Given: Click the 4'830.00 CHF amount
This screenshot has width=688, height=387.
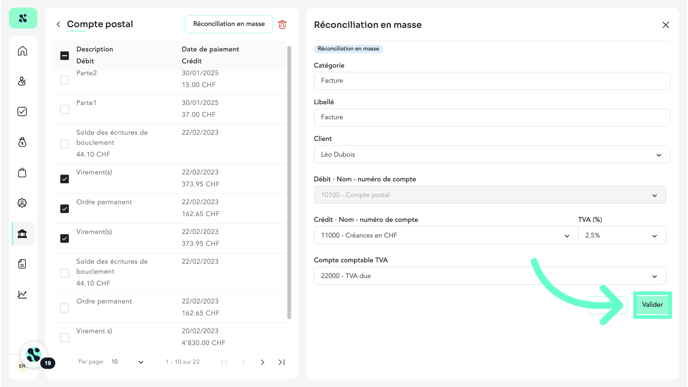Looking at the screenshot, I should click(x=204, y=343).
